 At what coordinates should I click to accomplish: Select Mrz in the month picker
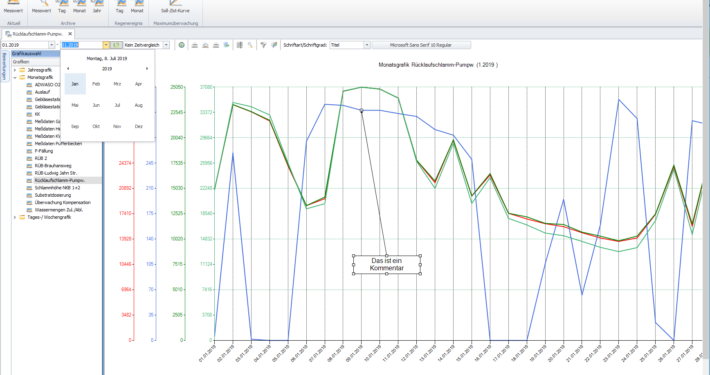click(117, 84)
